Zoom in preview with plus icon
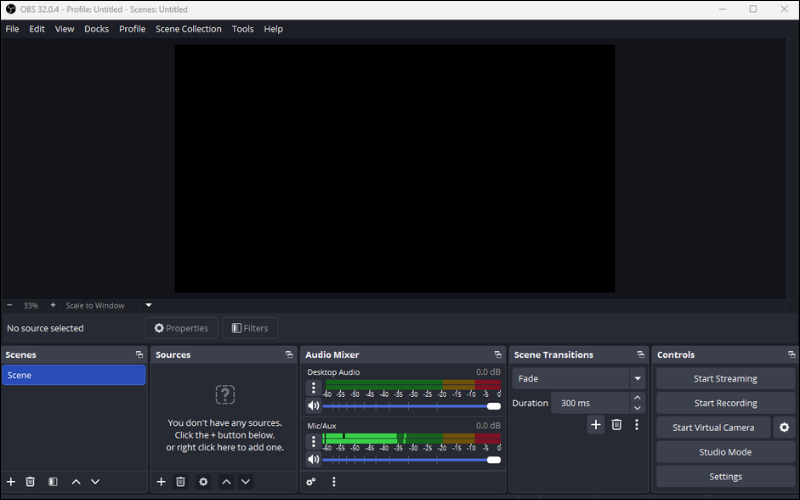Screen dimensions: 800x500 click(53, 305)
